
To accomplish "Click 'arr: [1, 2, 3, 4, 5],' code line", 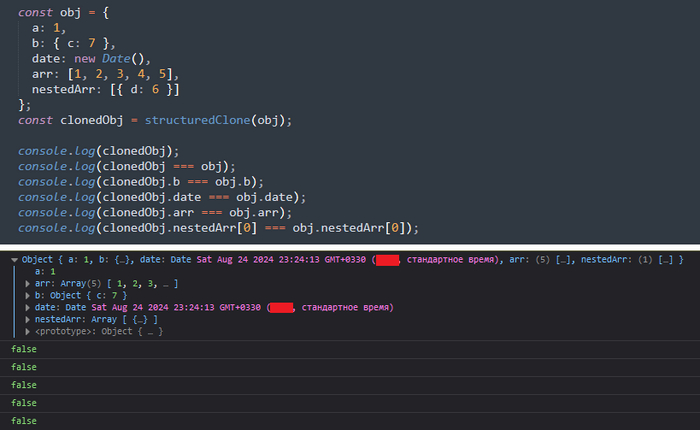I will click(105, 74).
